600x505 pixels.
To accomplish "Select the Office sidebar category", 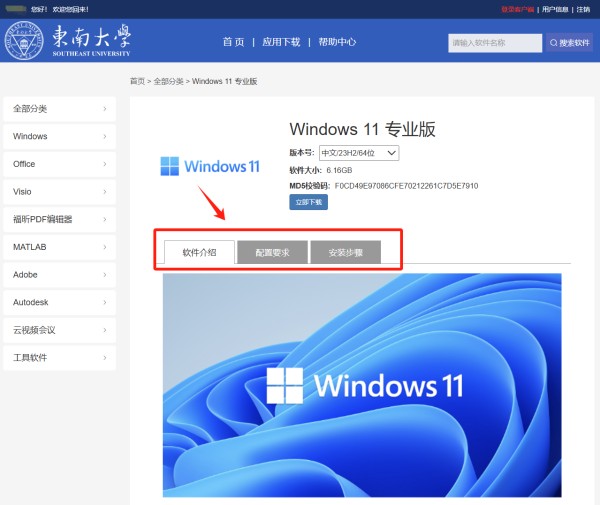I will click(x=59, y=164).
